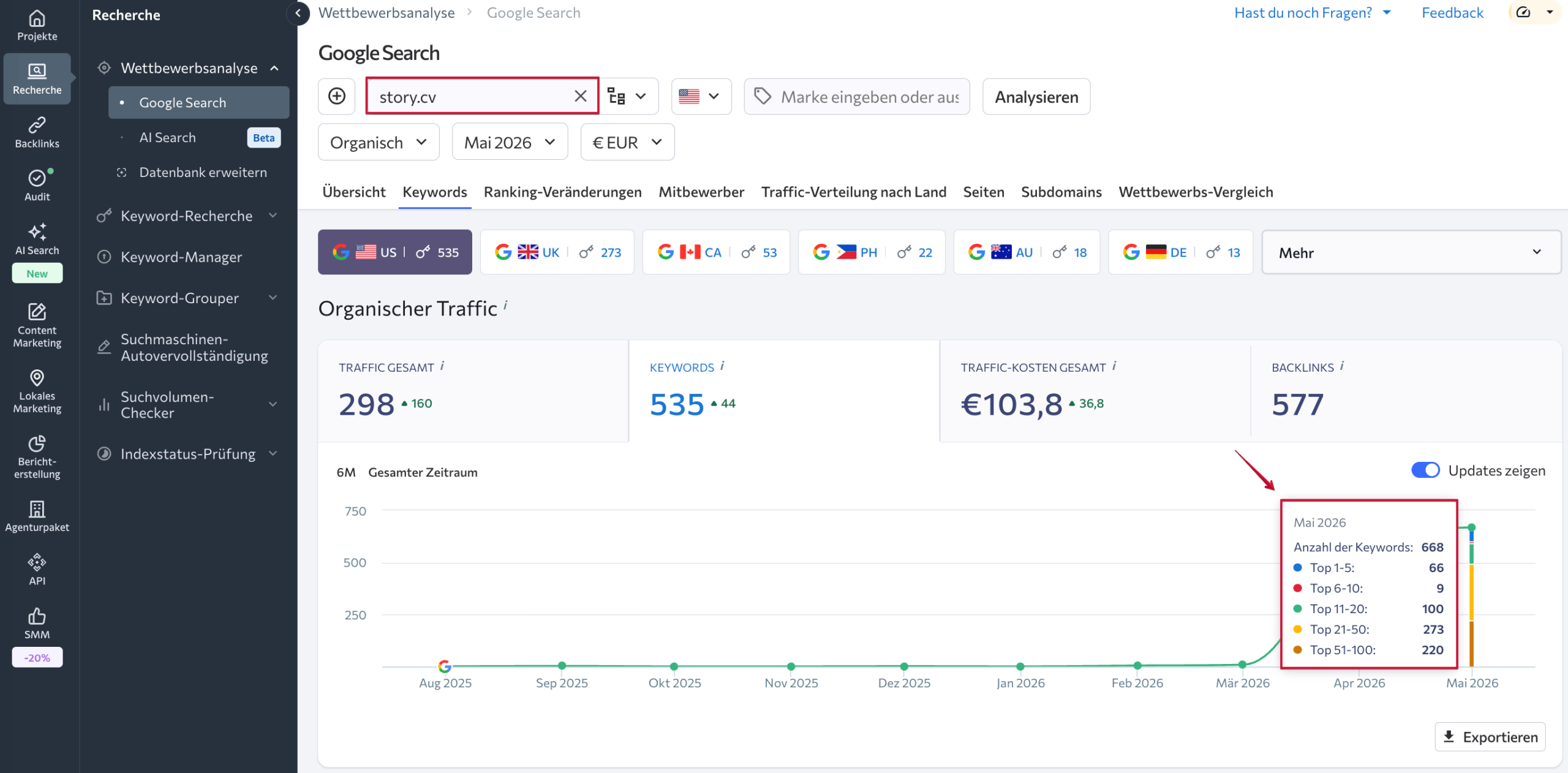Switch to the Übersicht tab
1568x773 pixels.
[x=353, y=192]
